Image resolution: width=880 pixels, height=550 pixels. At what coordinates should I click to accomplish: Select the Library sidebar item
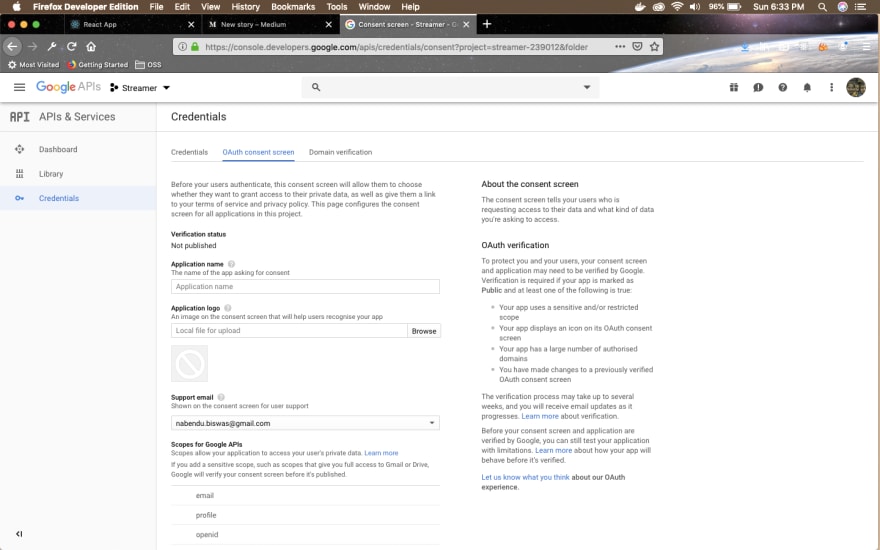click(78, 174)
